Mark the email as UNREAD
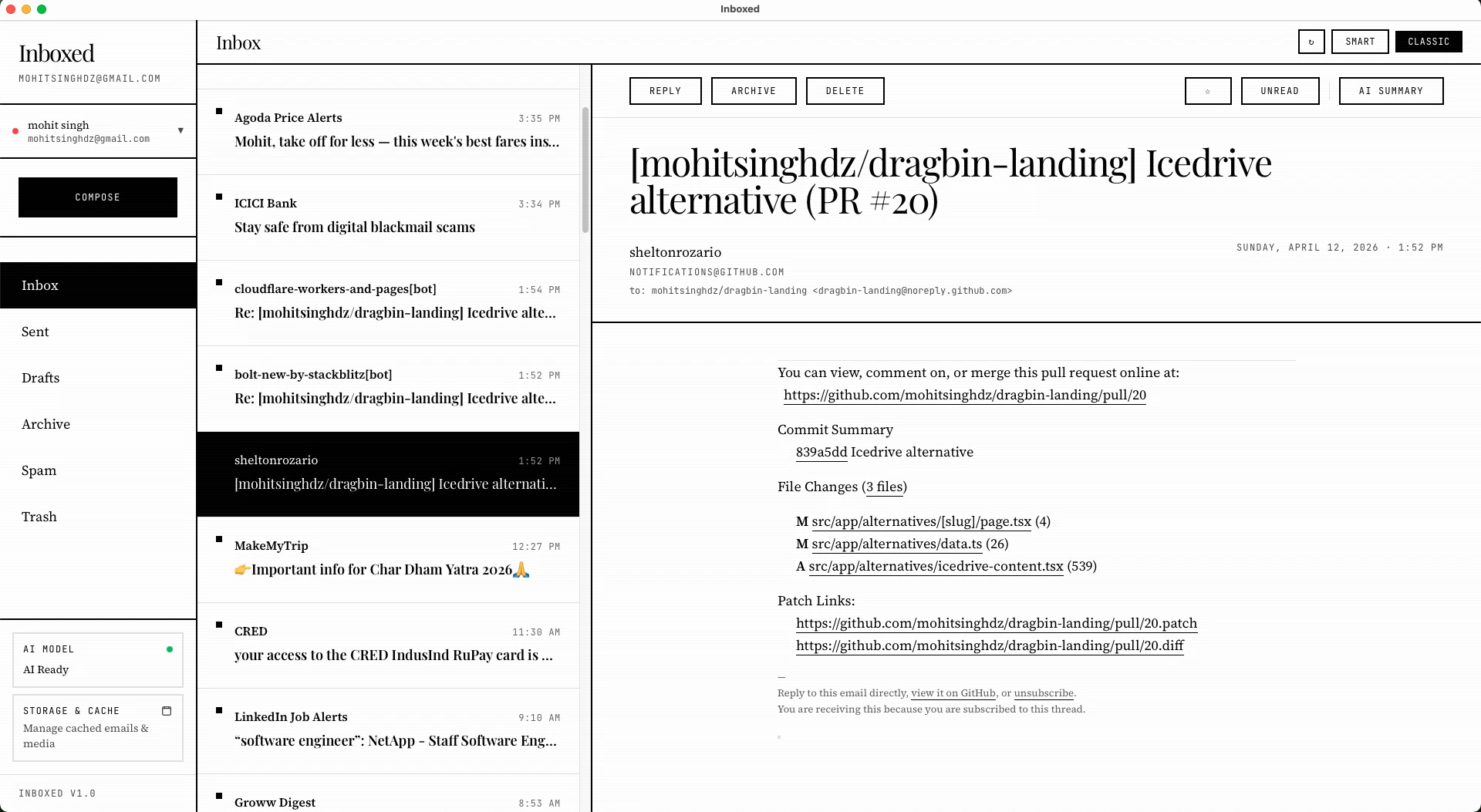1481x812 pixels. pos(1280,90)
